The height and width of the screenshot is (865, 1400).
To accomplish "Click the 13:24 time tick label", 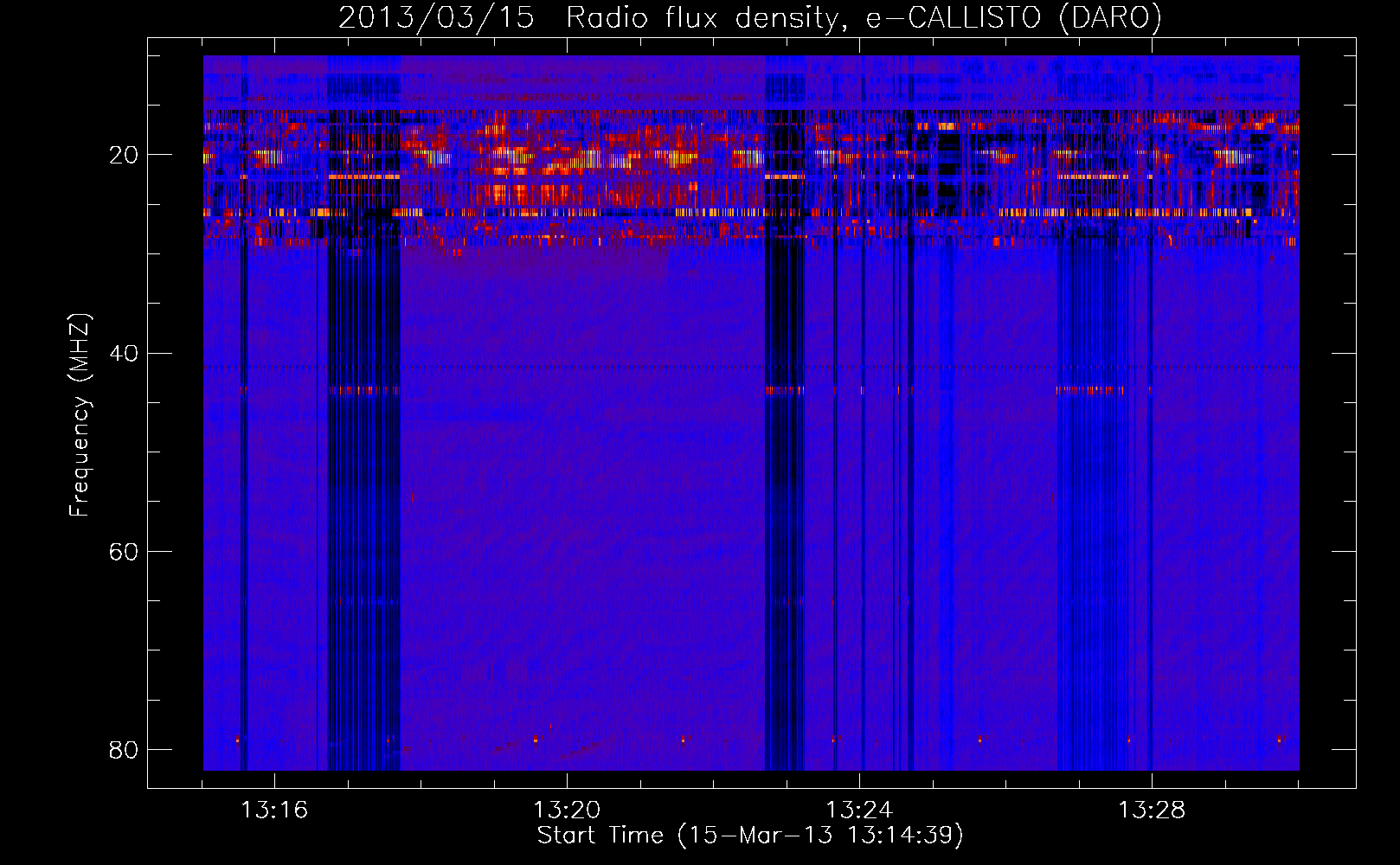I will (859, 811).
